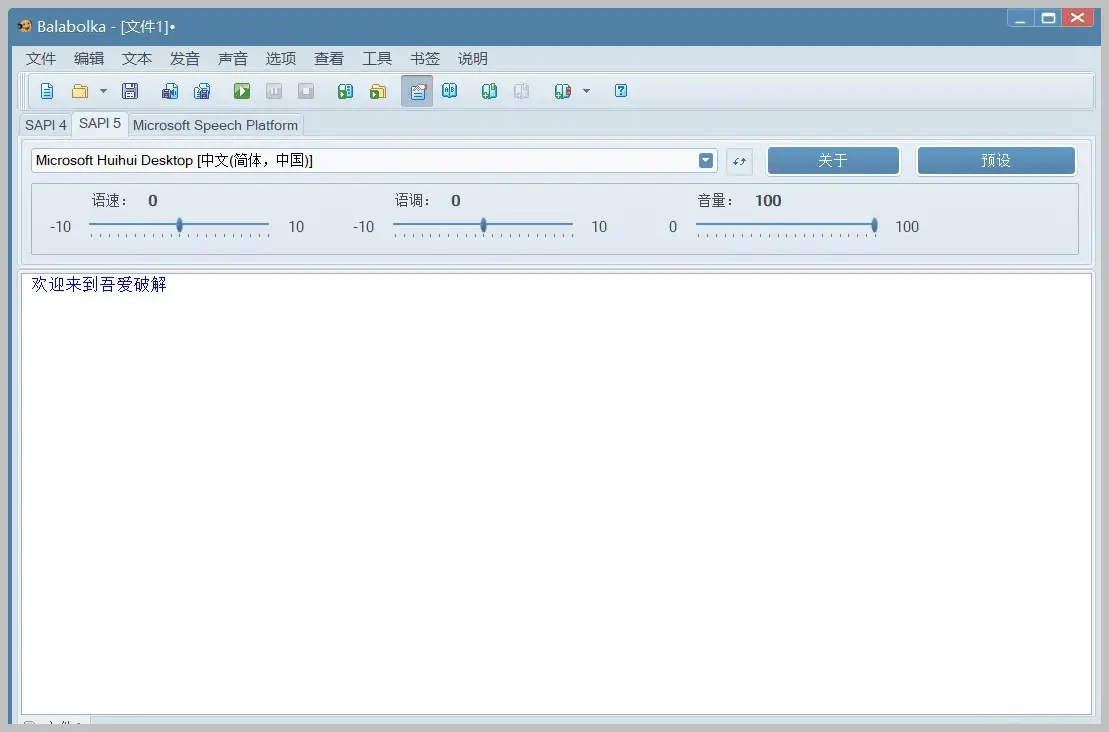The height and width of the screenshot is (732, 1109).
Task: Split and save audio files icon
Action: (202, 91)
